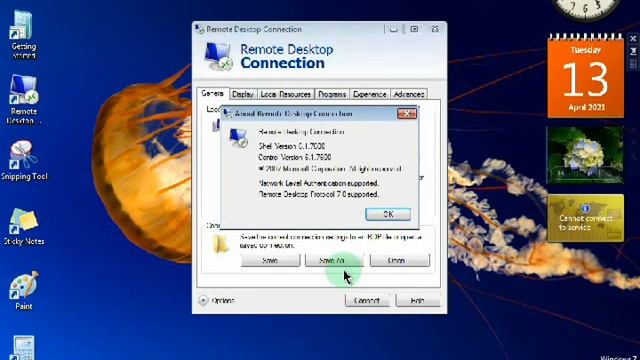The height and width of the screenshot is (360, 640).
Task: Click 'Network Level Authentication supported.' text
Action: click(319, 183)
